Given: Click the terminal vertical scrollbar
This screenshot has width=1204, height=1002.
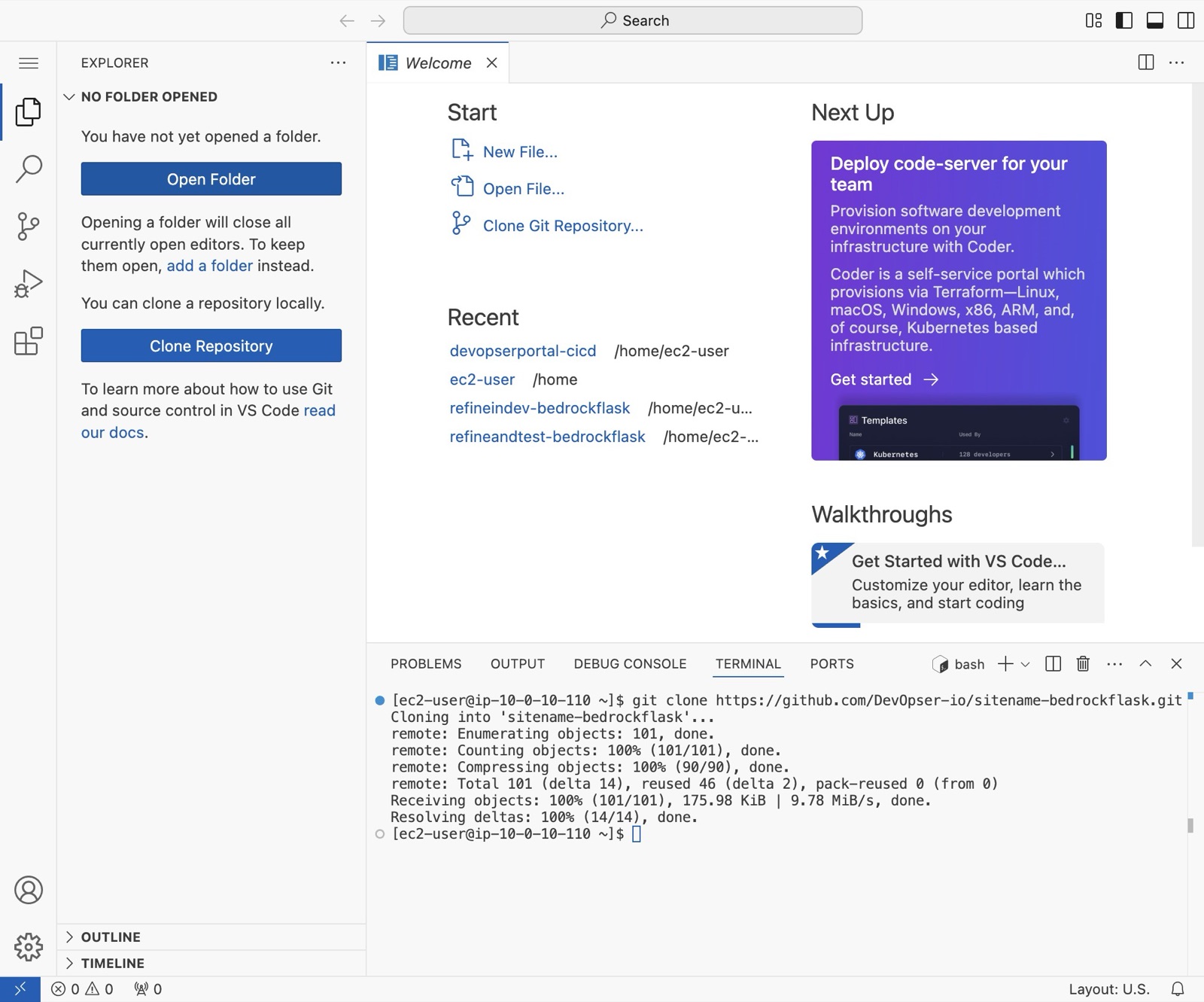Looking at the screenshot, I should tap(1190, 825).
